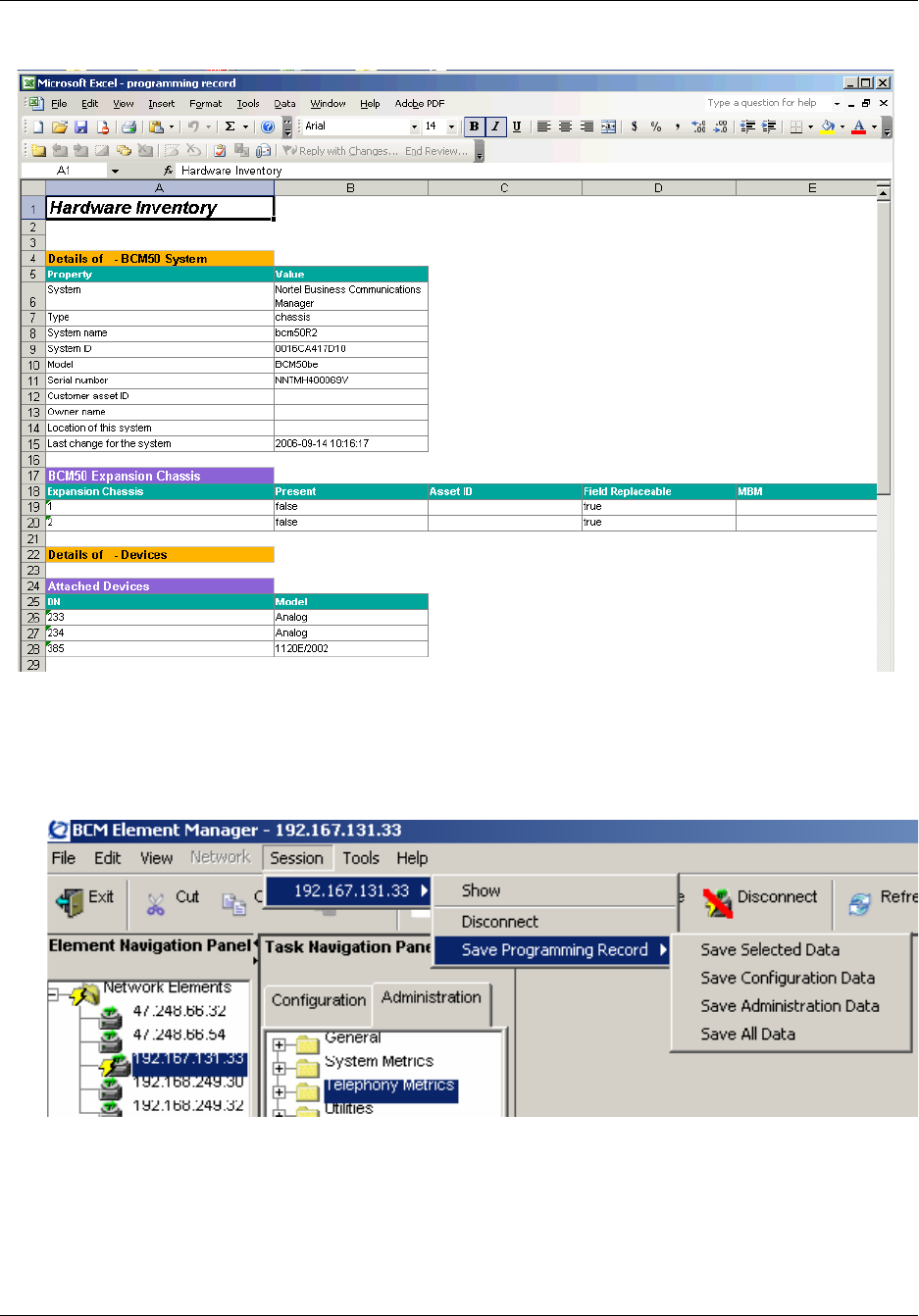Image resolution: width=919 pixels, height=1316 pixels.
Task: Select 47.248.66.32 in Network Elements tree
Action: point(179,1011)
